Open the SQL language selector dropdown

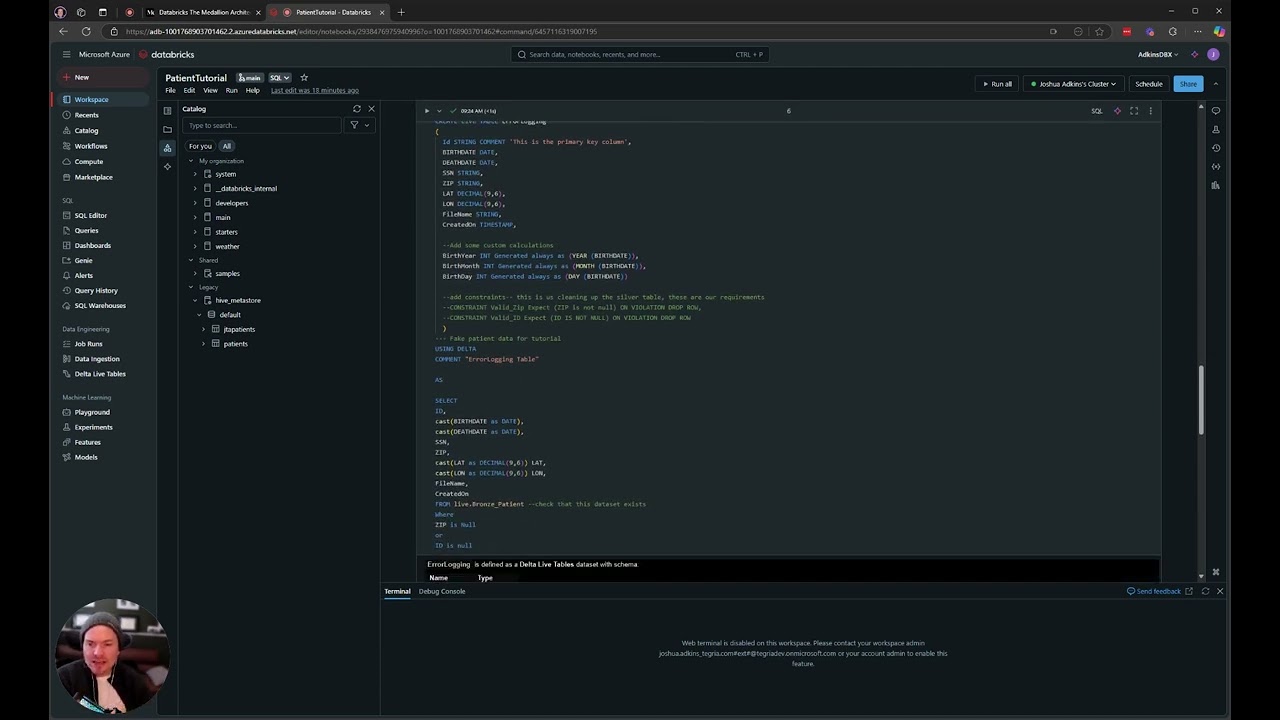280,78
